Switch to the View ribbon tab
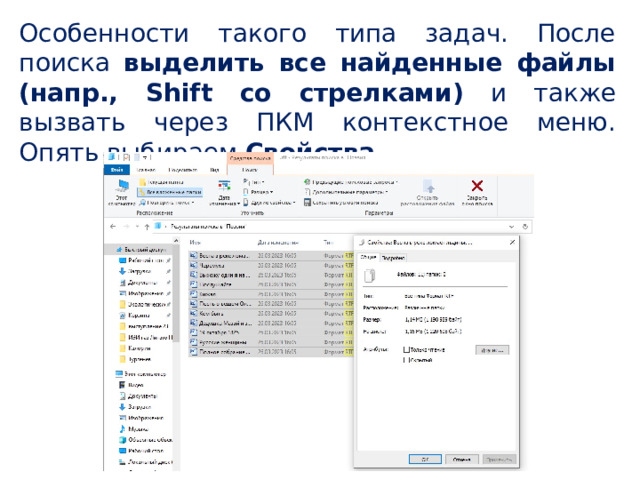The height and width of the screenshot is (480, 640). (215, 170)
